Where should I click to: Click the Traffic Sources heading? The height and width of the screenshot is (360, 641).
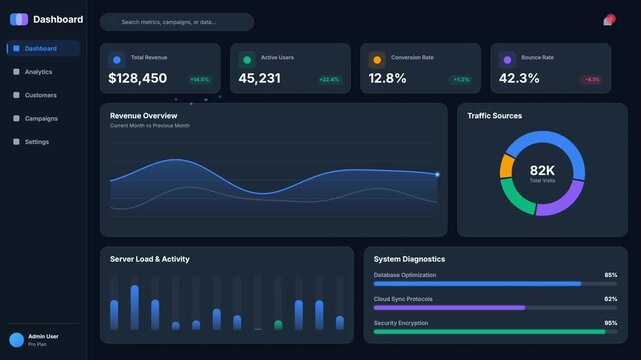pyautogui.click(x=495, y=116)
